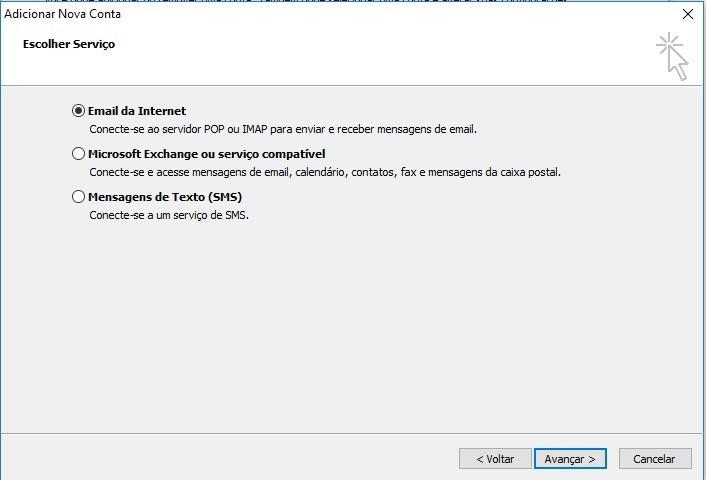Viewport: 706px width, 480px height.
Task: Click the Escolher Serviço heading
Action: 69,44
